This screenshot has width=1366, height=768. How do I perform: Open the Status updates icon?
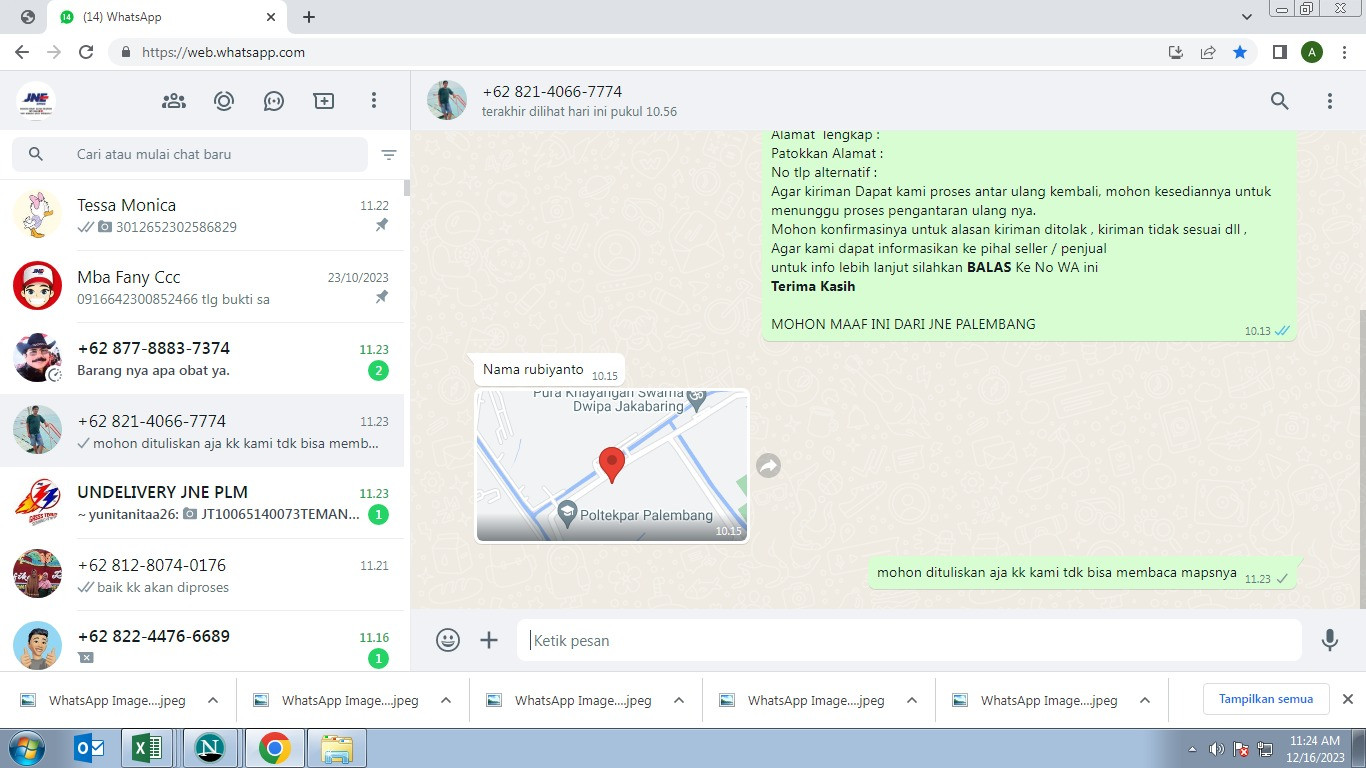tap(224, 100)
